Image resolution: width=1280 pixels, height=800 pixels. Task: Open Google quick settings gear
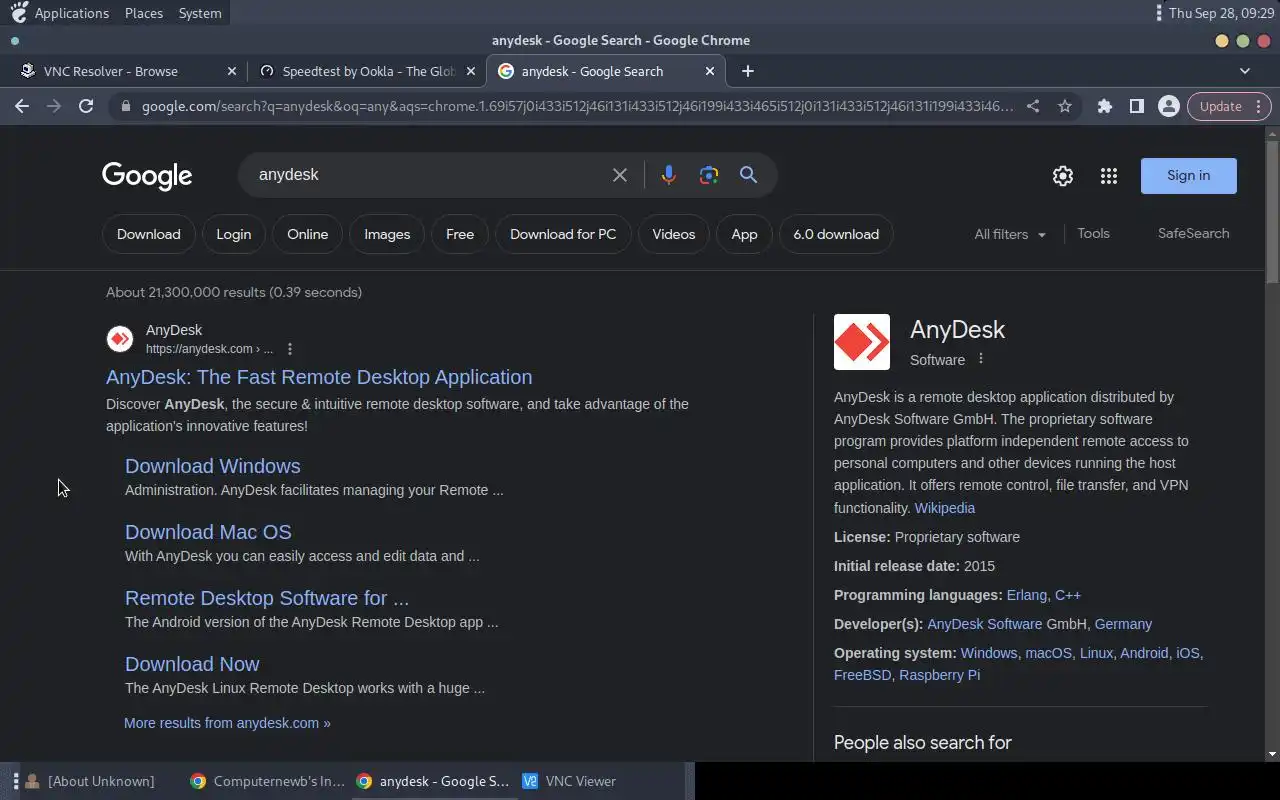[1063, 176]
